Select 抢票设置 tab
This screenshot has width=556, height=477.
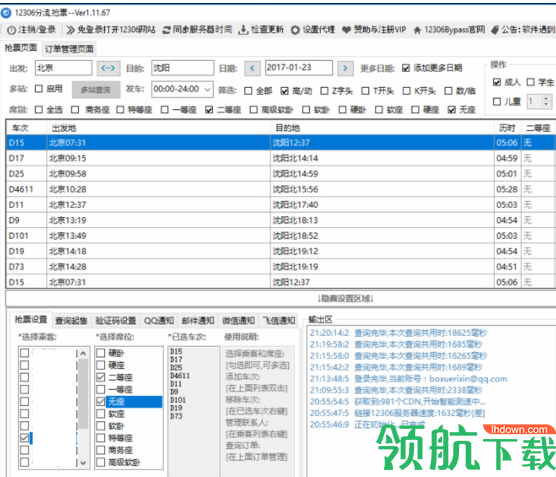click(31, 320)
